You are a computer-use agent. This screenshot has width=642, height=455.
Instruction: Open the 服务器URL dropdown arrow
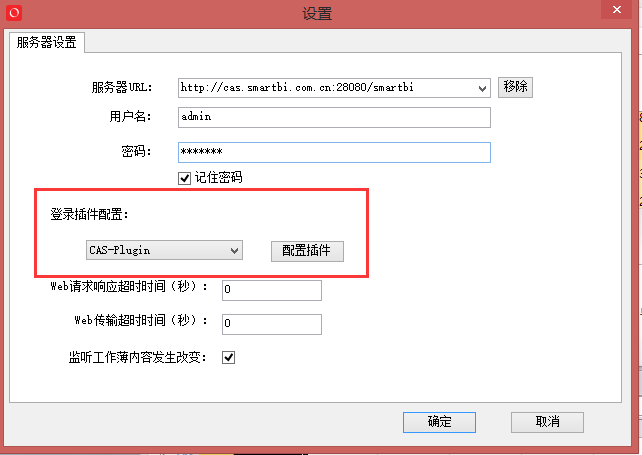(482, 88)
